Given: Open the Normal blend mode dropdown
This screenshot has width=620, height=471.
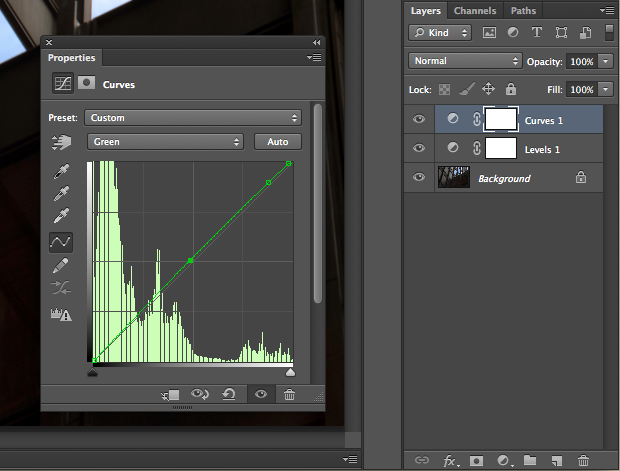Looking at the screenshot, I should coord(465,61).
